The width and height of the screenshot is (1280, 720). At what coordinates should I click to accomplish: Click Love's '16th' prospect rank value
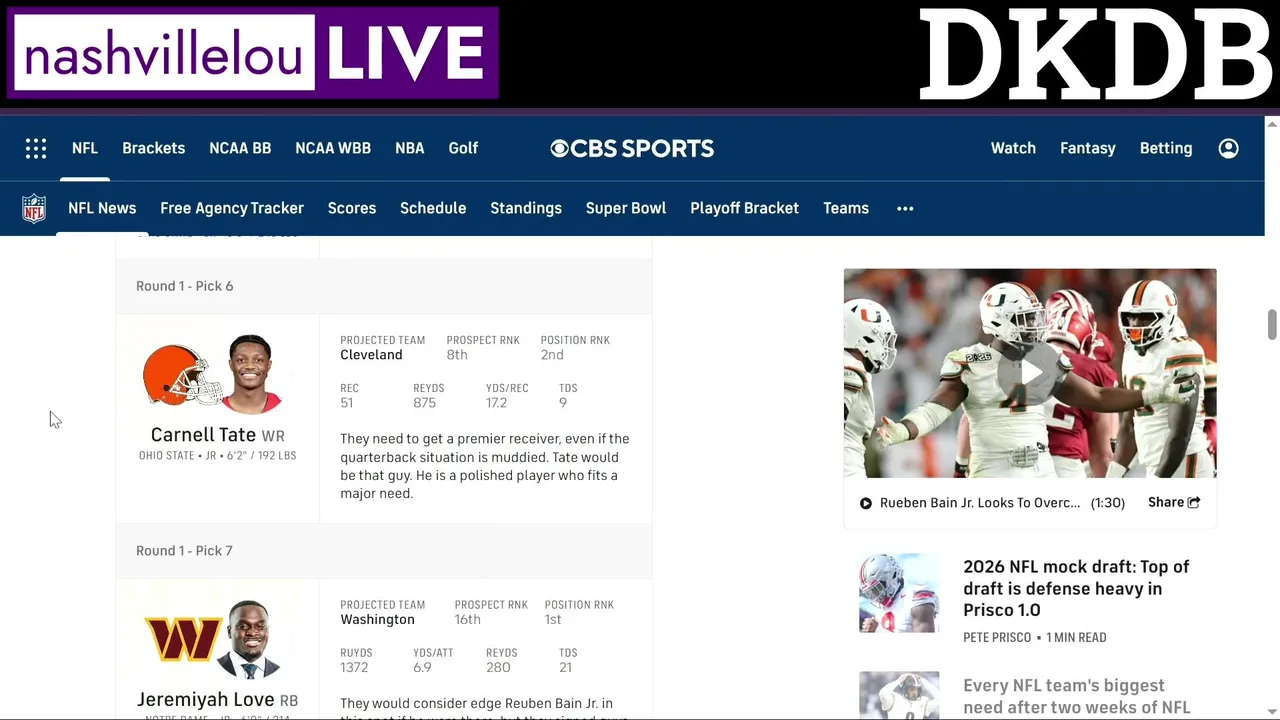coord(469,620)
